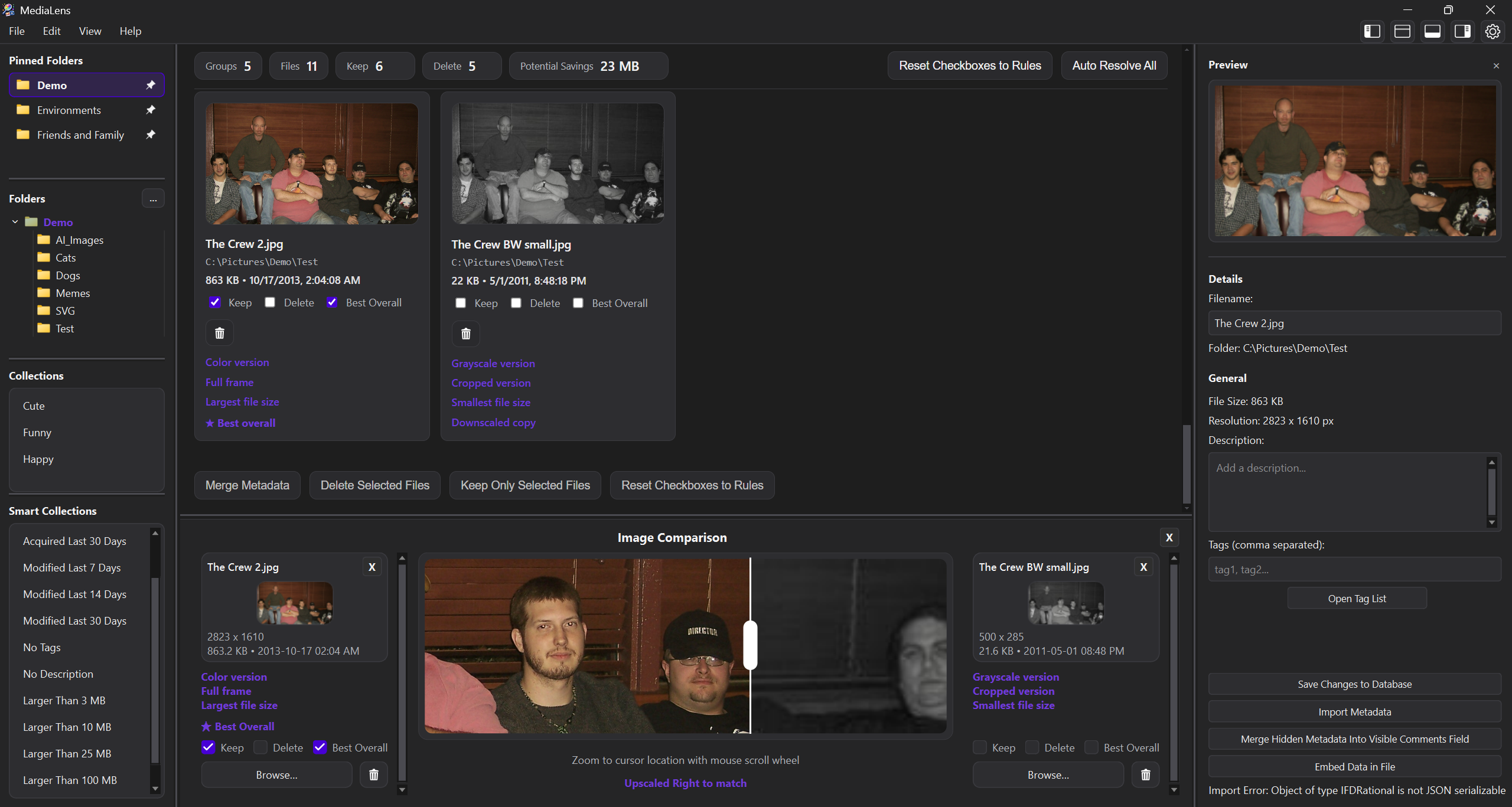The width and height of the screenshot is (1512, 807).
Task: Collapse the Demo folder tree chevron
Action: pos(15,222)
